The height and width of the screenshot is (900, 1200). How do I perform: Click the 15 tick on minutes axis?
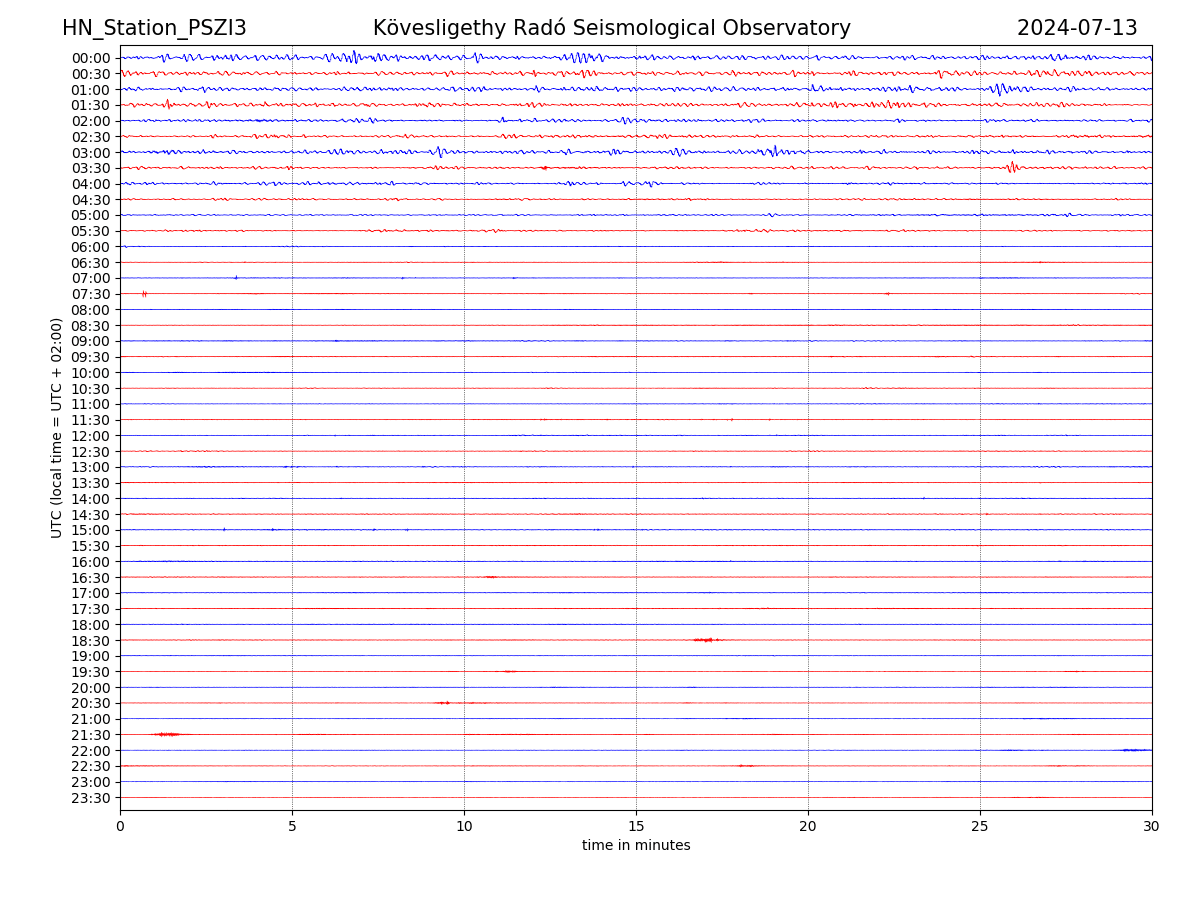point(636,826)
